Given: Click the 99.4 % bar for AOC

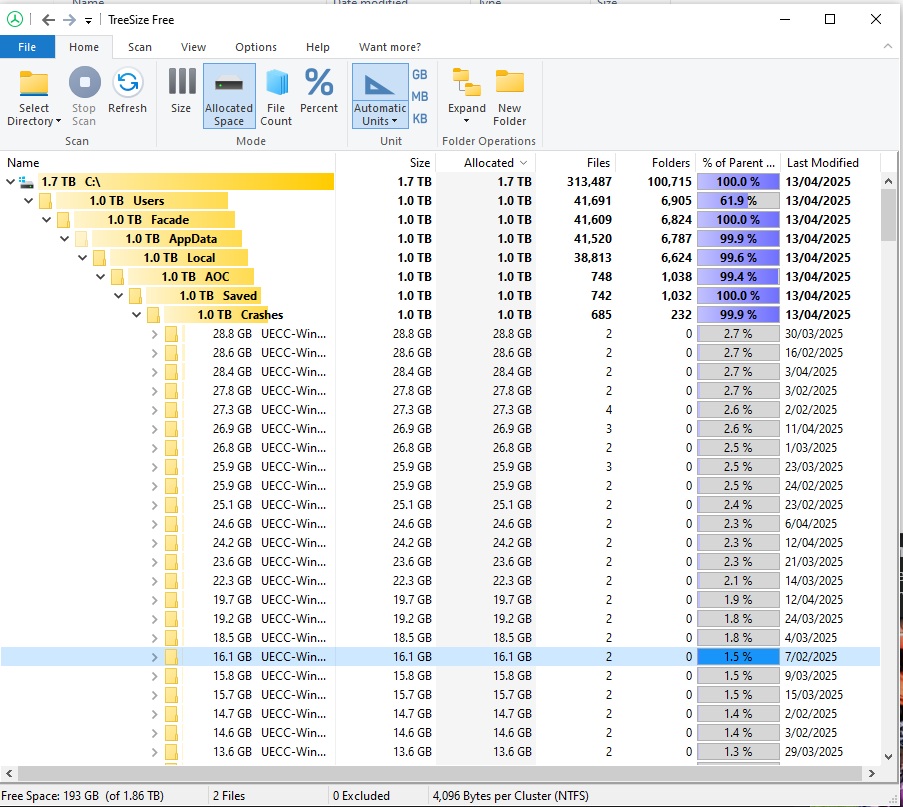Looking at the screenshot, I should (738, 277).
